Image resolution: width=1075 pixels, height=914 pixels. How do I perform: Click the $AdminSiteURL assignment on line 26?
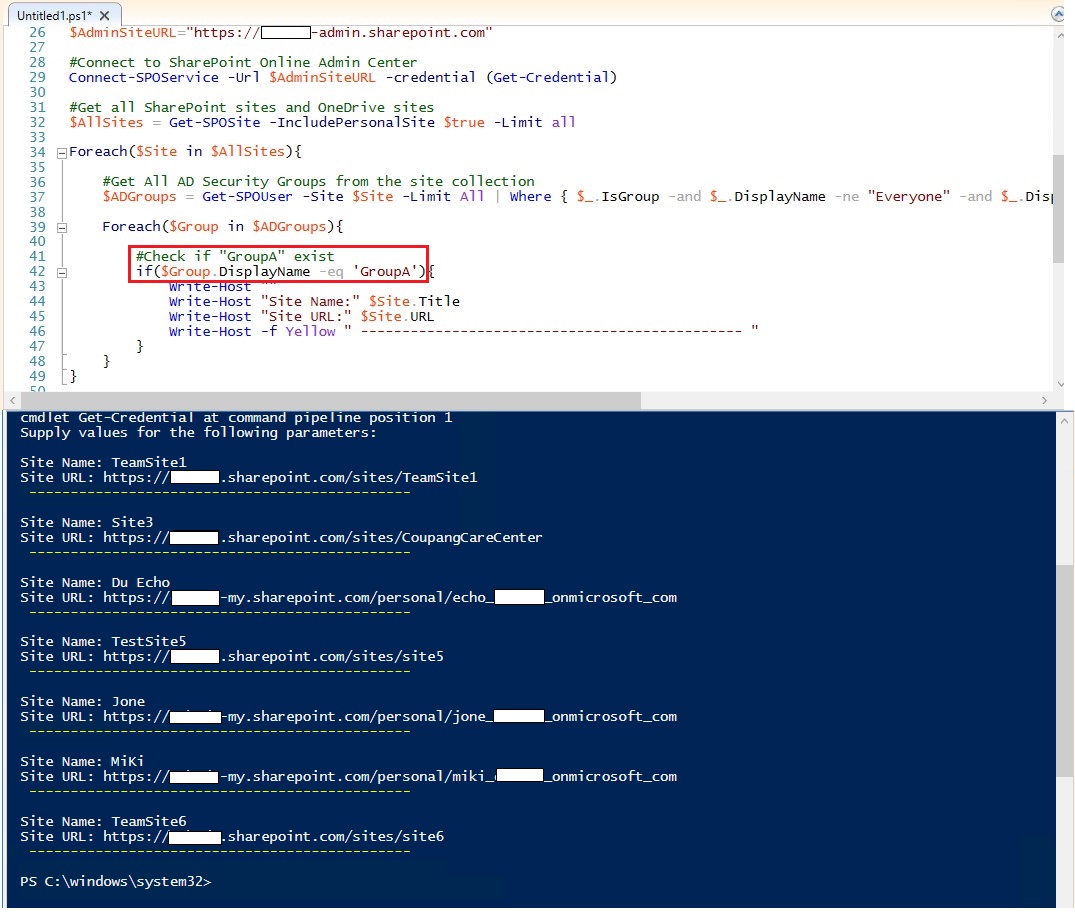coord(280,32)
